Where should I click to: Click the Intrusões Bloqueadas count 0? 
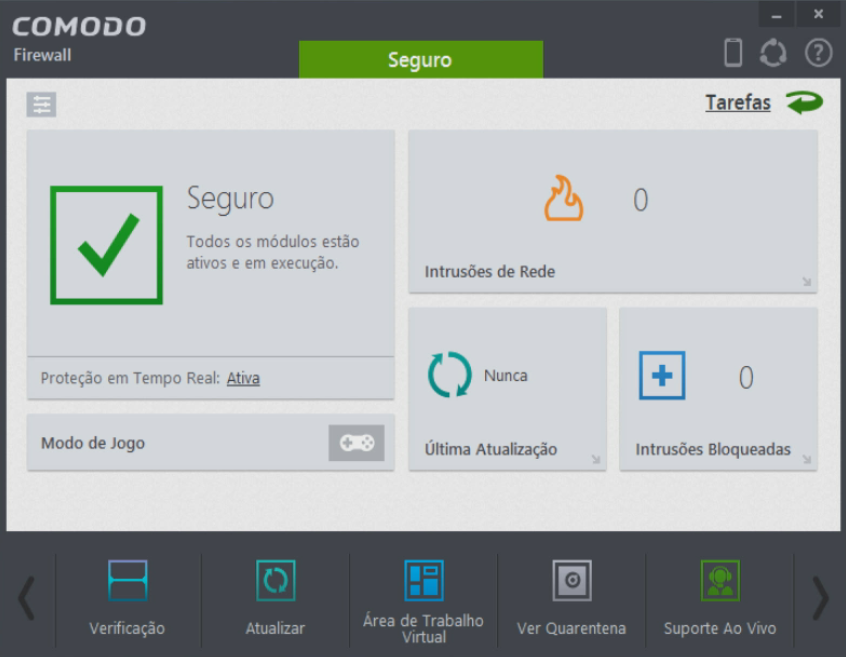click(746, 378)
